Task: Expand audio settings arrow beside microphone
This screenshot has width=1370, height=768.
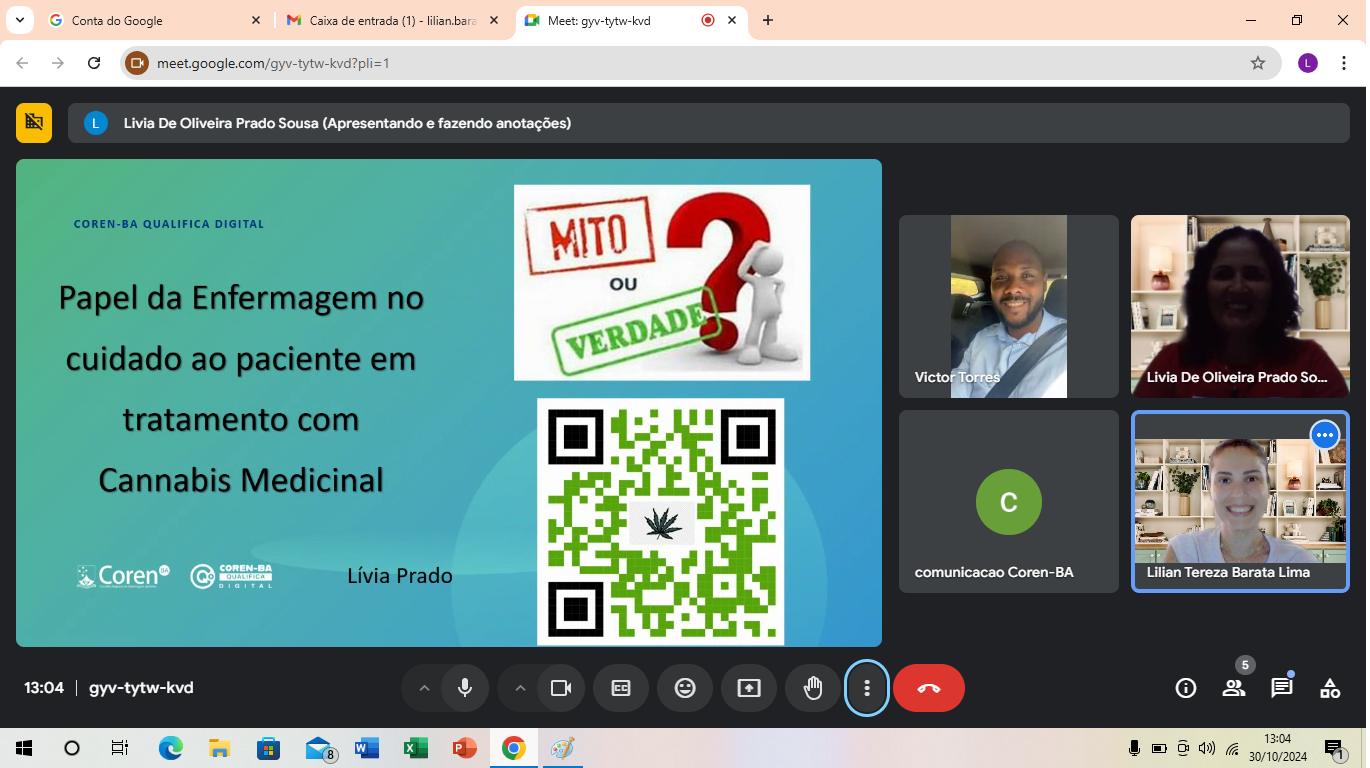Action: (x=424, y=688)
